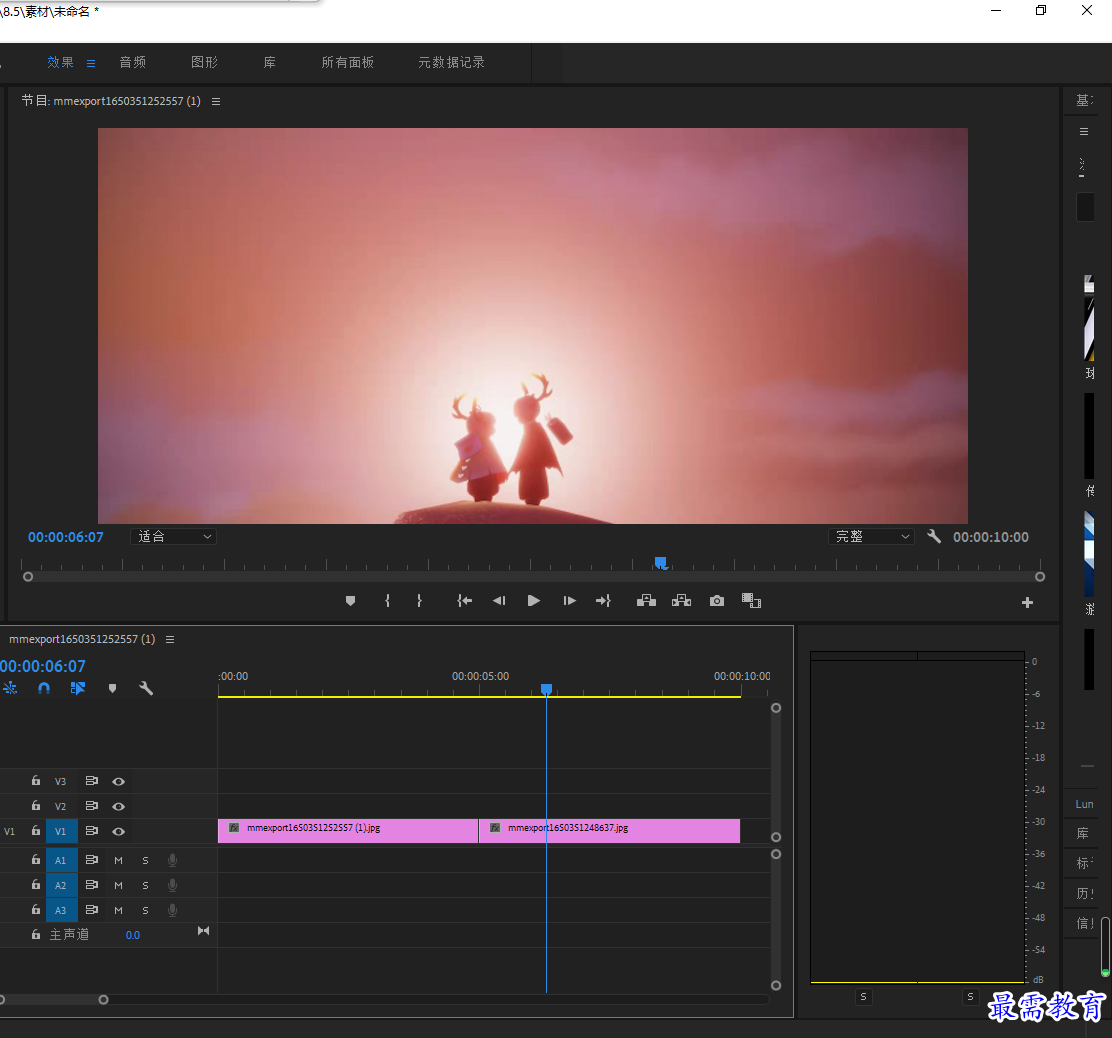
Task: Toggle nest sequence insert mode in timeline
Action: [x=10, y=688]
